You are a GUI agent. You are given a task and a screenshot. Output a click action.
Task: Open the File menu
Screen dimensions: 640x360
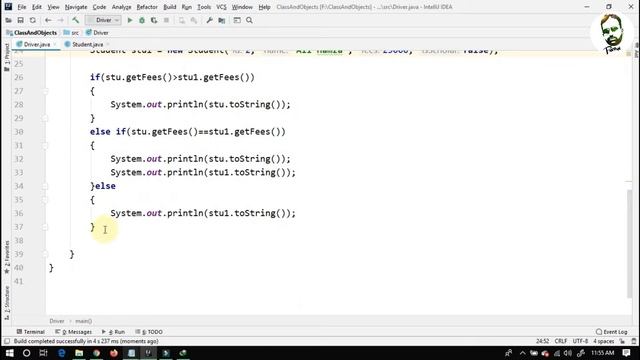pos(22,7)
